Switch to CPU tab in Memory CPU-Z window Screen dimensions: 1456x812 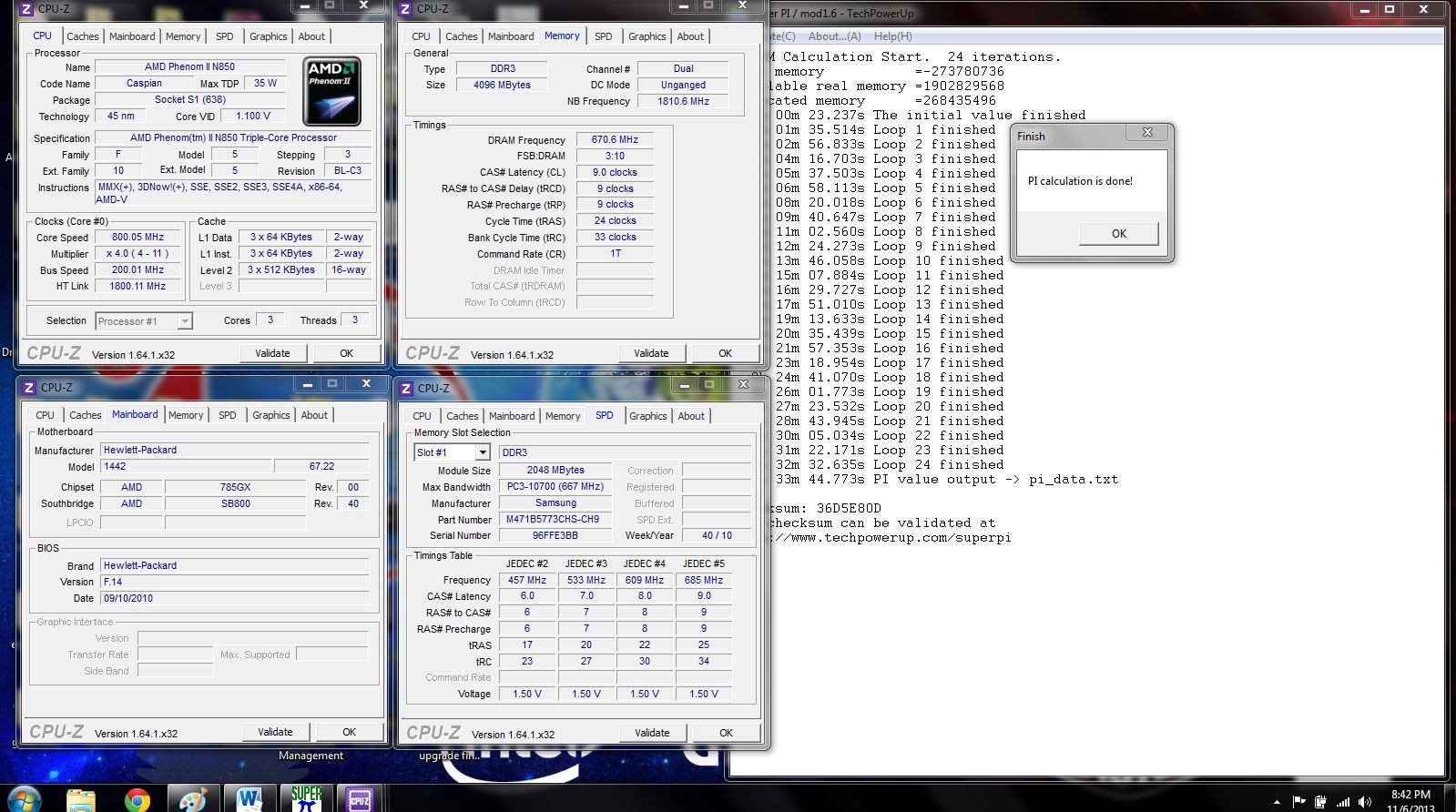pyautogui.click(x=421, y=36)
